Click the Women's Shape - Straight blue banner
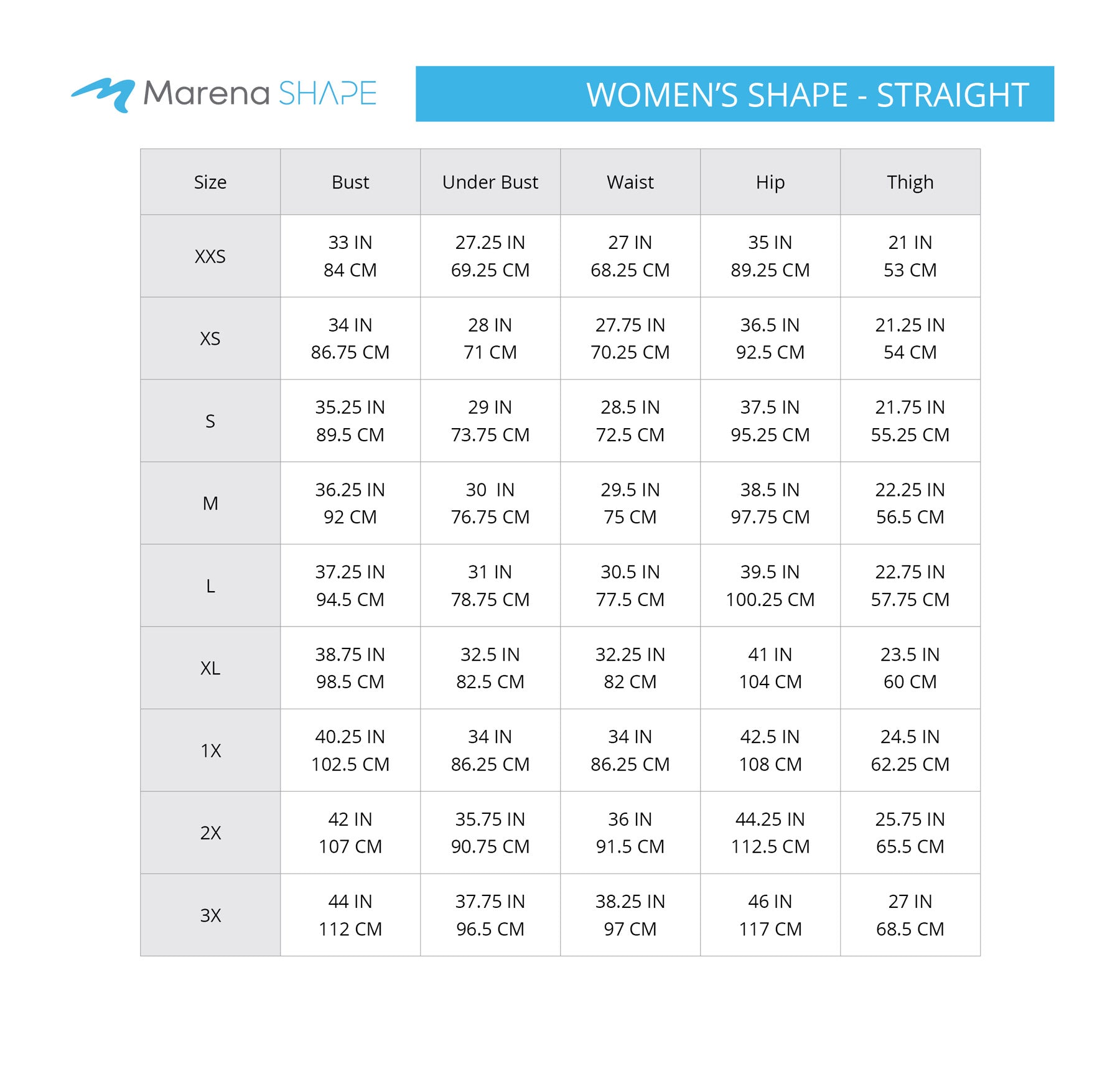 tap(734, 94)
